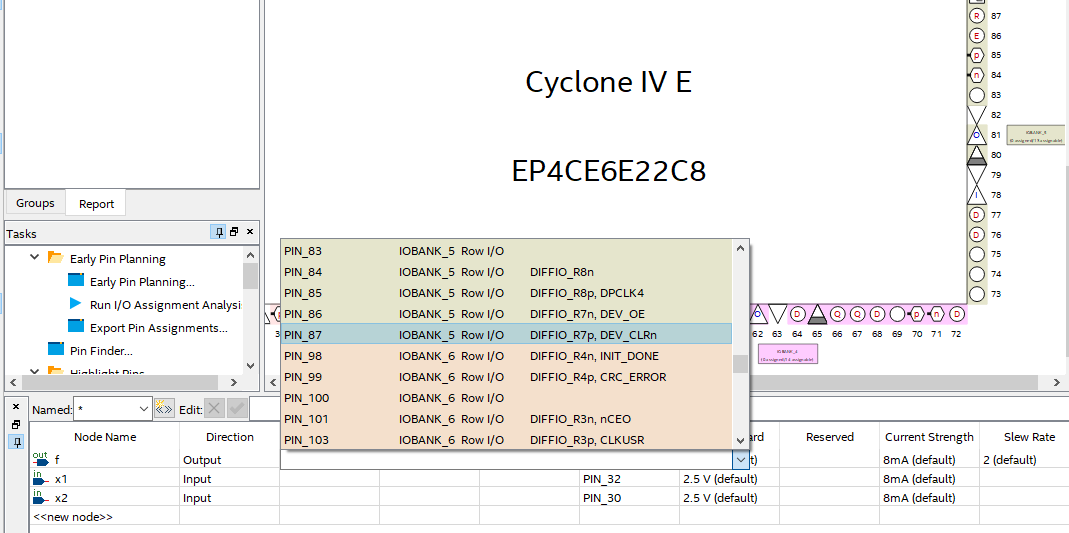
Task: Click the shaded triangle of pin 80
Action: 977,155
